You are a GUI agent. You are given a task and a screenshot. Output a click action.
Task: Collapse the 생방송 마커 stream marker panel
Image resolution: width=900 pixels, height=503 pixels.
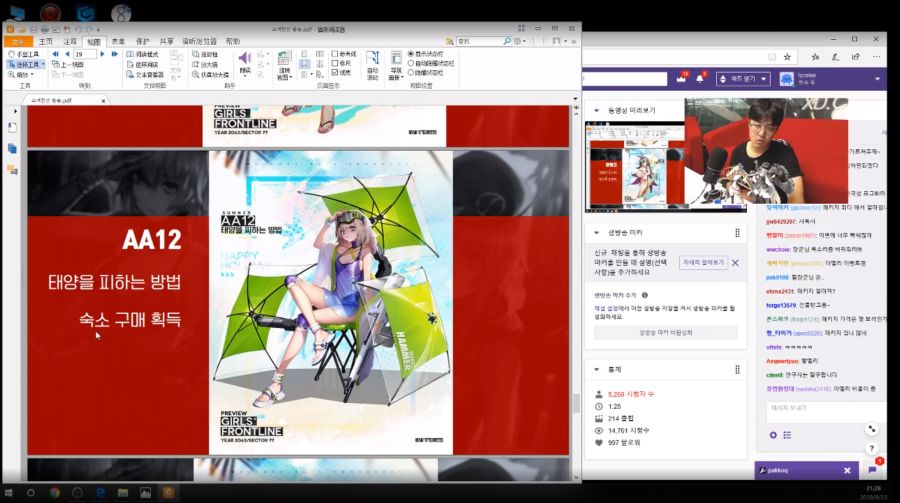pyautogui.click(x=596, y=233)
